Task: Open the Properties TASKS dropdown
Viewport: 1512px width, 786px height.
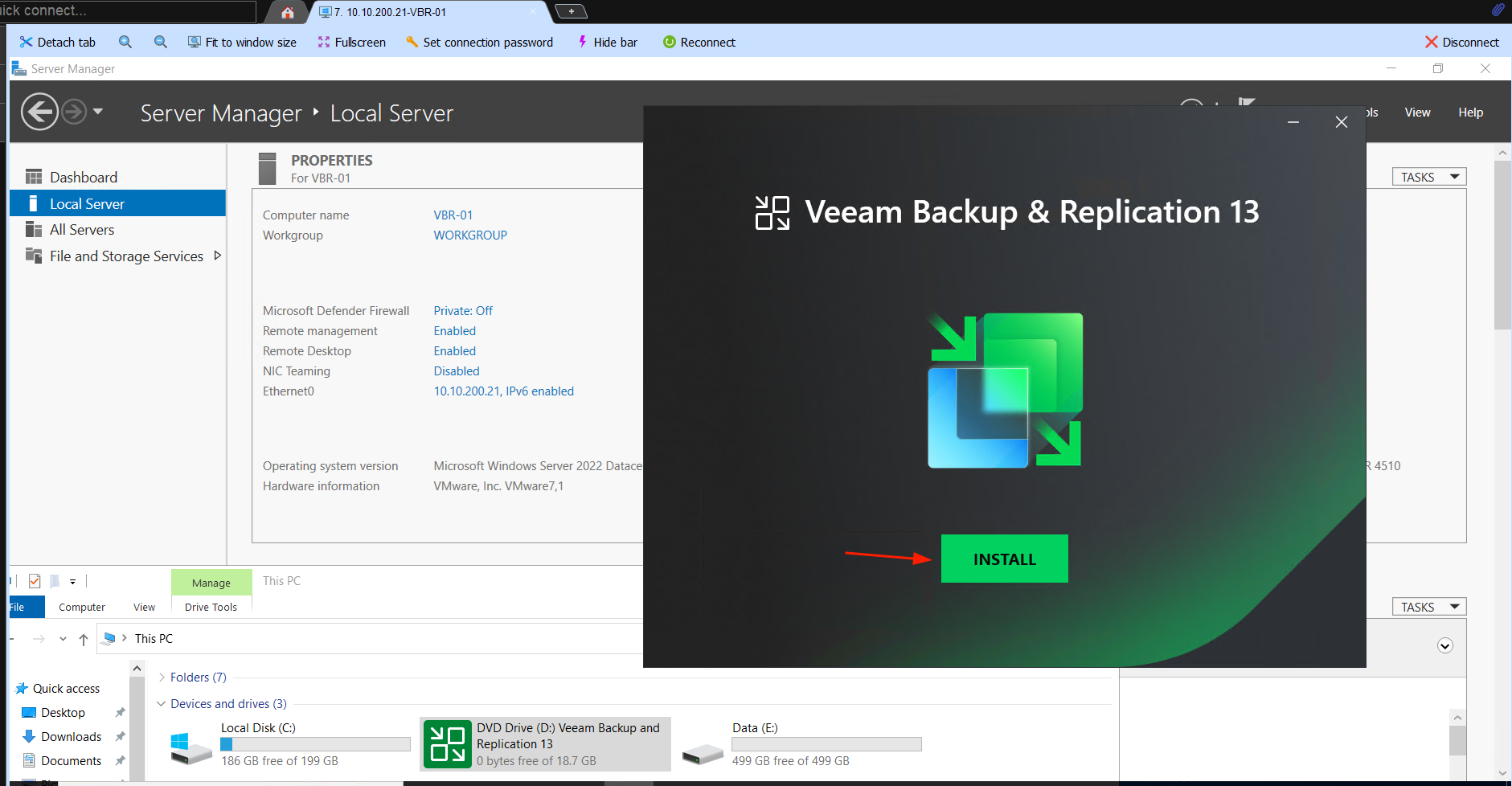Action: click(x=1428, y=177)
